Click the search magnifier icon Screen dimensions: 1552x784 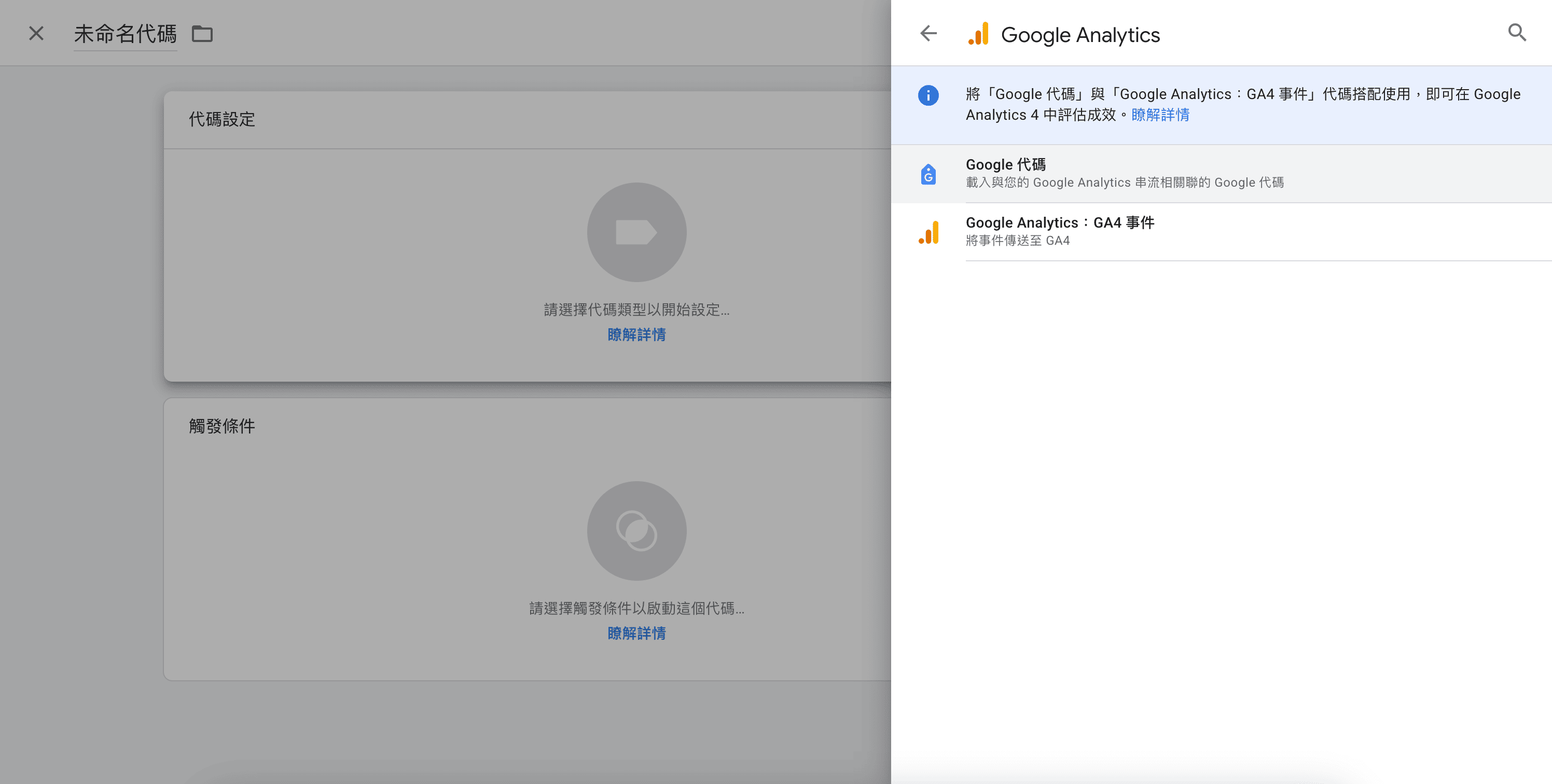(x=1516, y=33)
